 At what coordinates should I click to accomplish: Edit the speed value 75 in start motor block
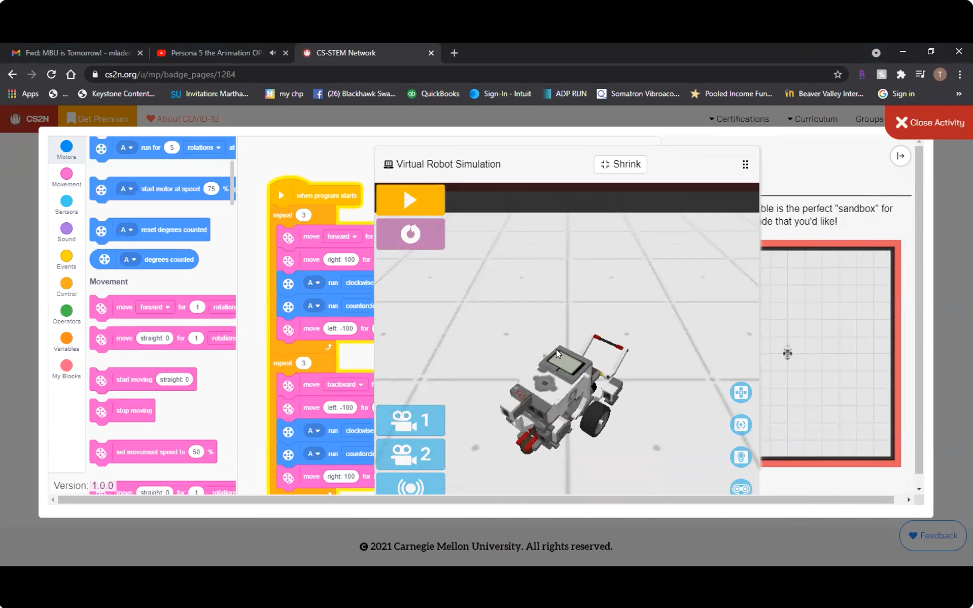(x=212, y=189)
